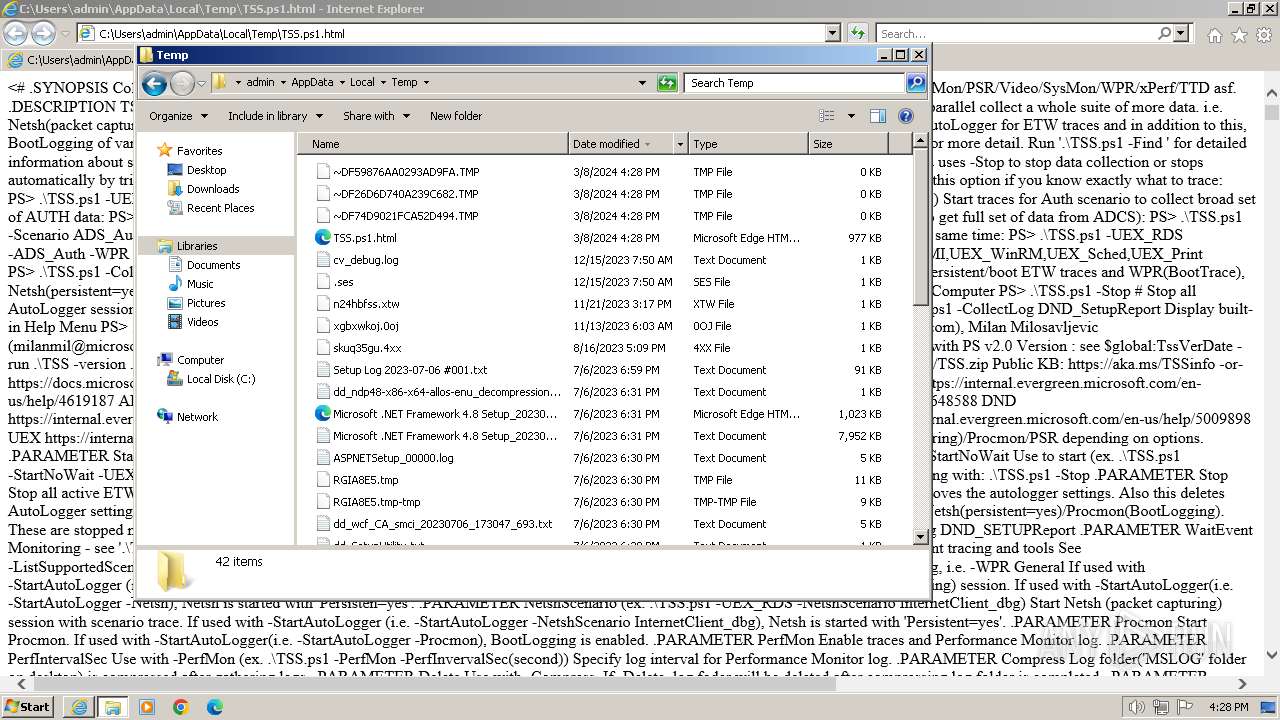Image resolution: width=1280 pixels, height=720 pixels.
Task: Expand the view options dropdown arrow
Action: (851, 116)
